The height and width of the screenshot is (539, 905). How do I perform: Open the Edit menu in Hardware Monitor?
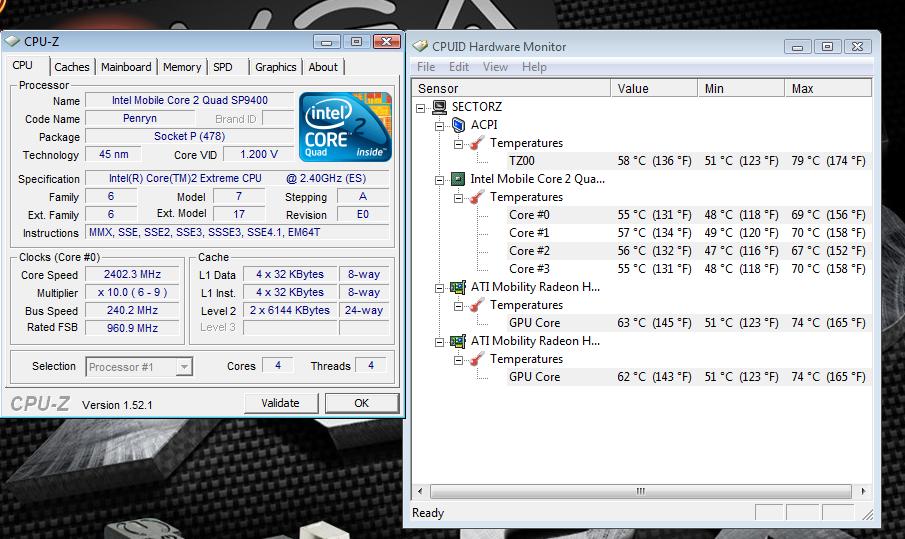coord(459,67)
